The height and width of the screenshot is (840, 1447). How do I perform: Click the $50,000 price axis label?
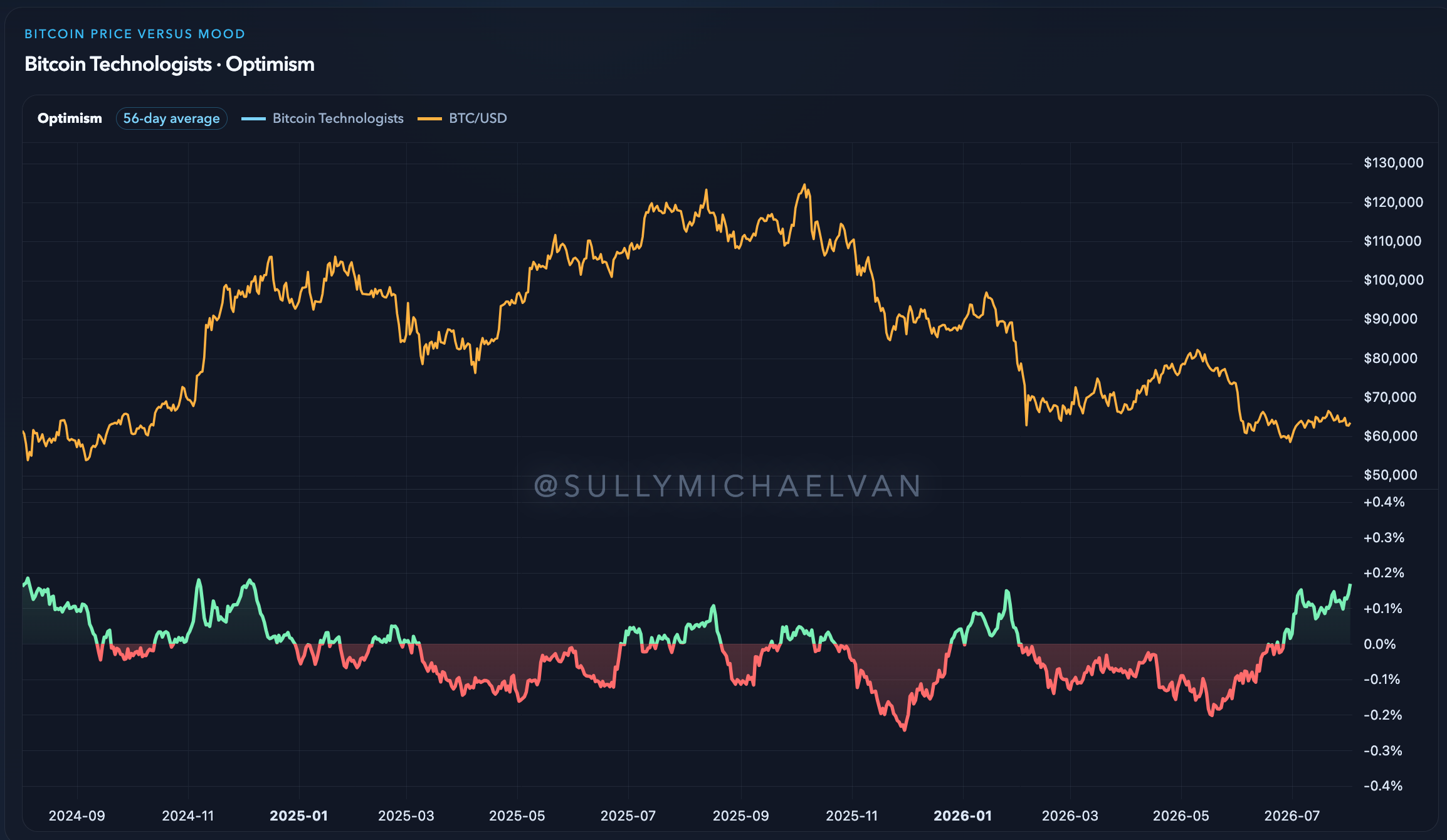1391,475
